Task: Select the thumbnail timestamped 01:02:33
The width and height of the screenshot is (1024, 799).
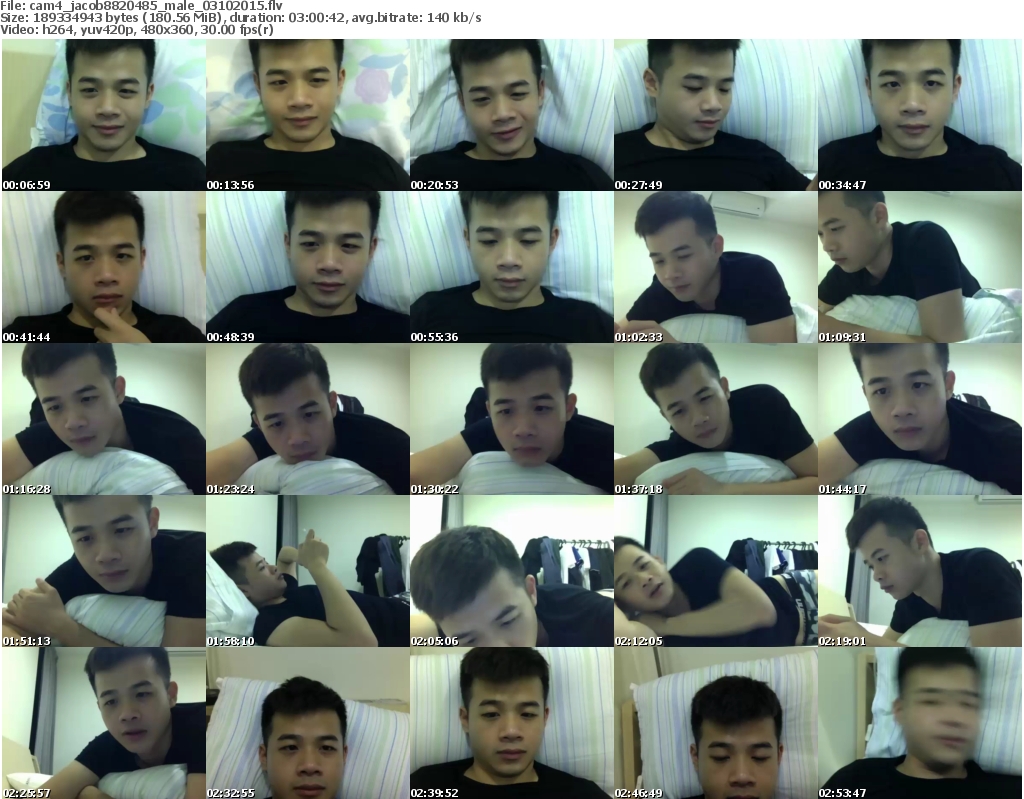Action: point(716,267)
